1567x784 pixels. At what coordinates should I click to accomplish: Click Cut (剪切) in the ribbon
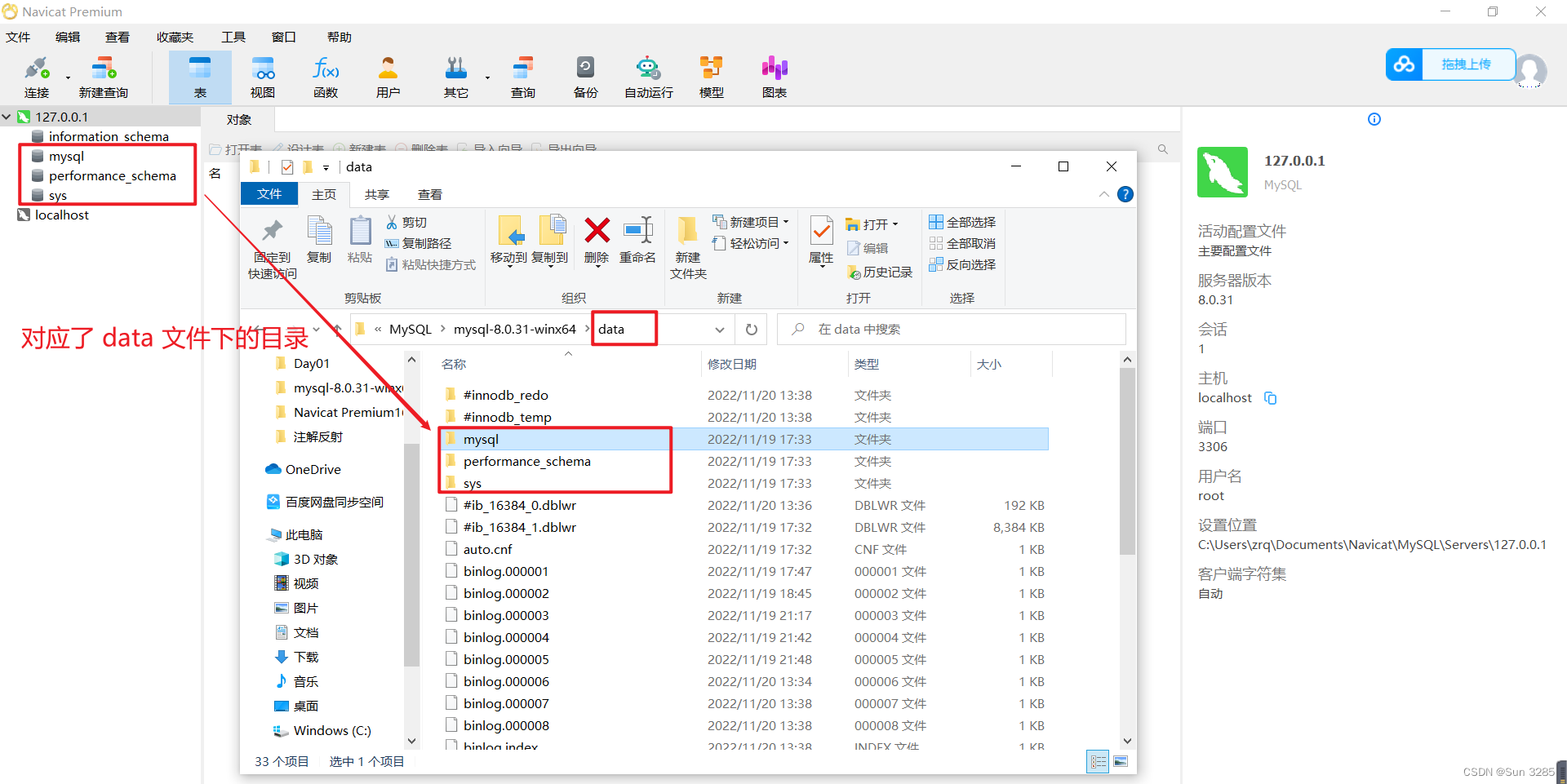406,222
